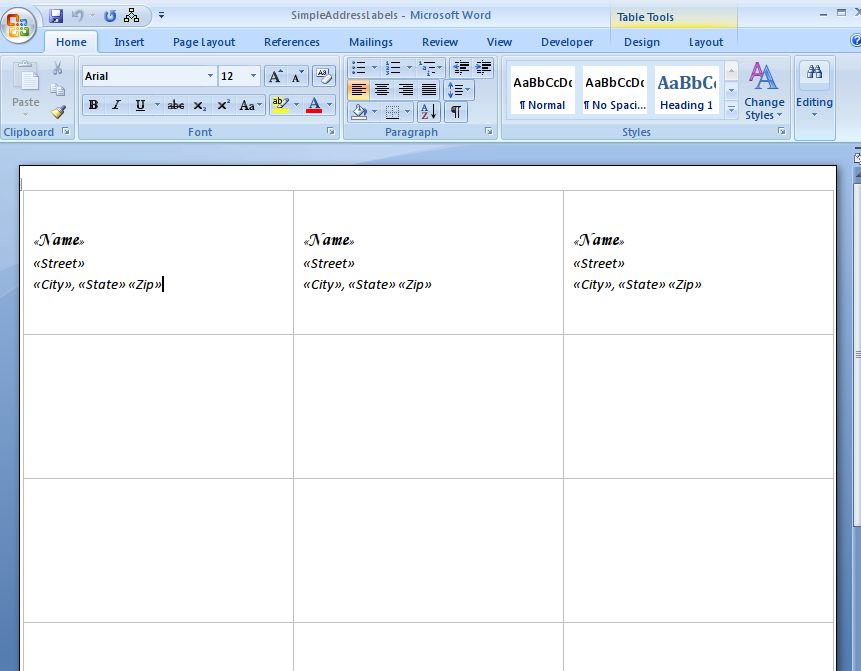The image size is (861, 671).
Task: Switch to the Insert tab
Action: [129, 42]
